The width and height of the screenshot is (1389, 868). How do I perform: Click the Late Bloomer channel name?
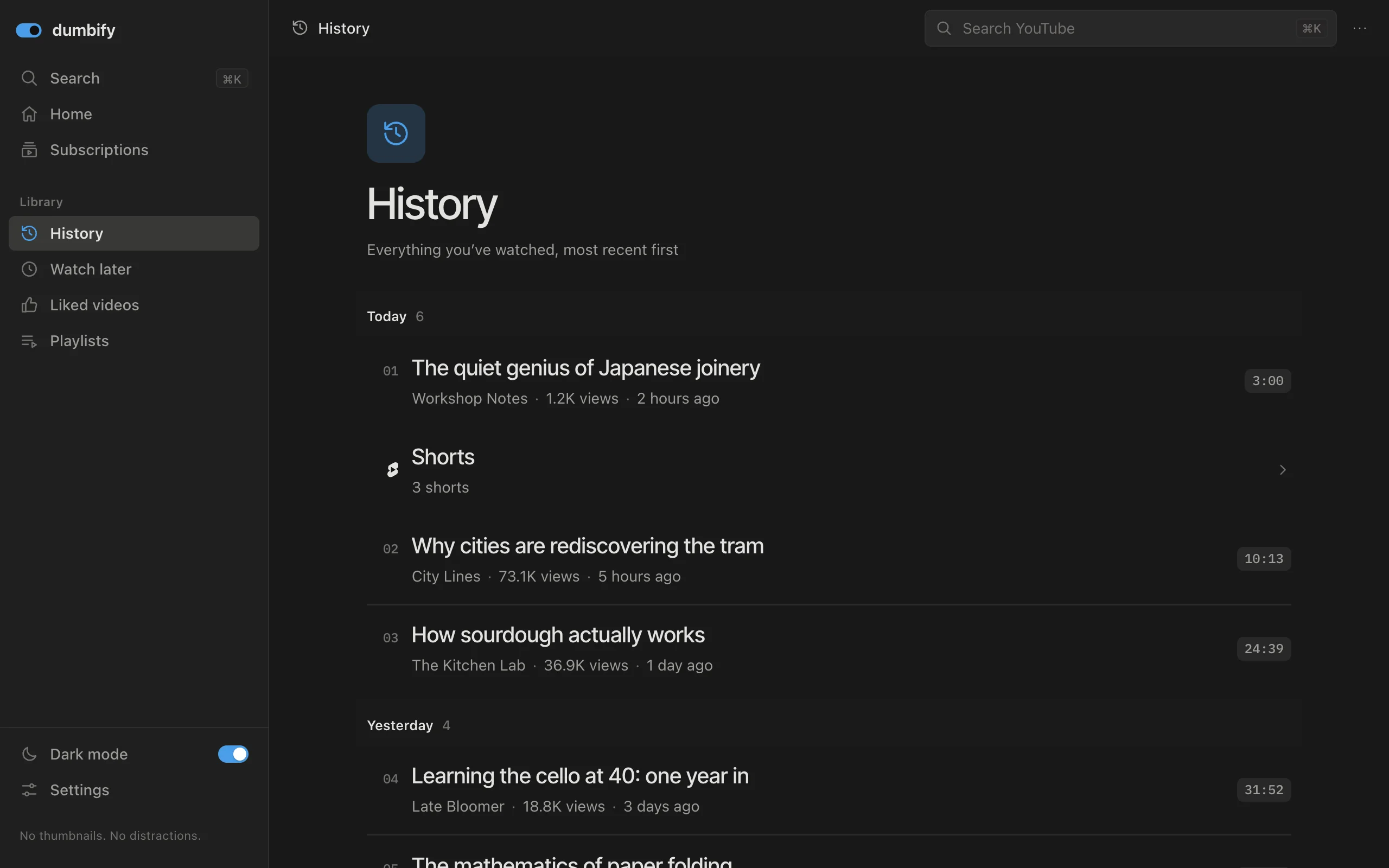[458, 807]
